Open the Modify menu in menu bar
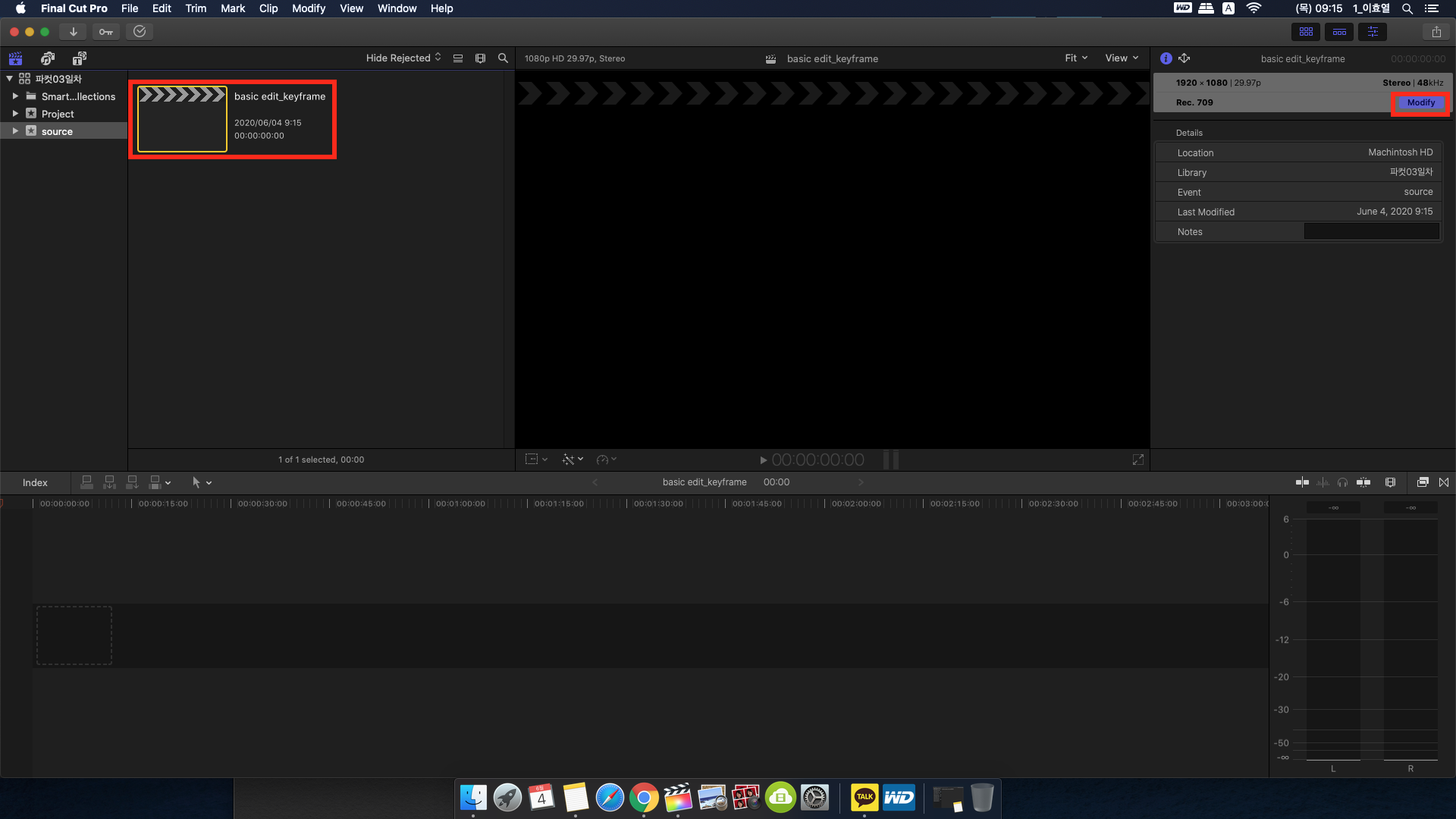The width and height of the screenshot is (1456, 819). (309, 8)
